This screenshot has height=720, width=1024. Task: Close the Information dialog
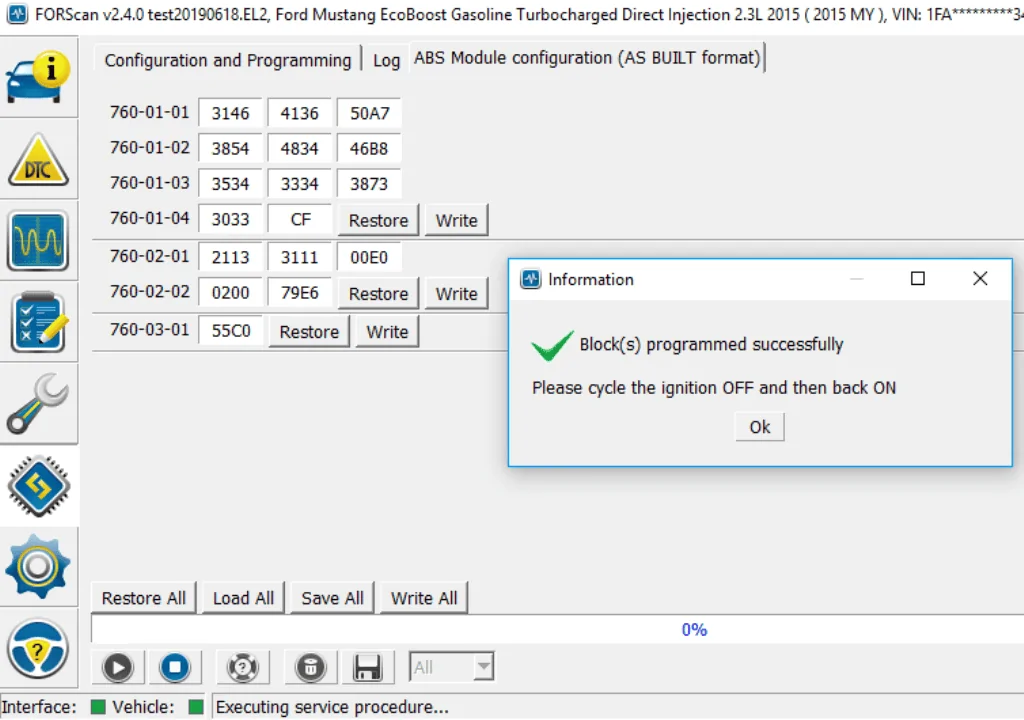(980, 279)
